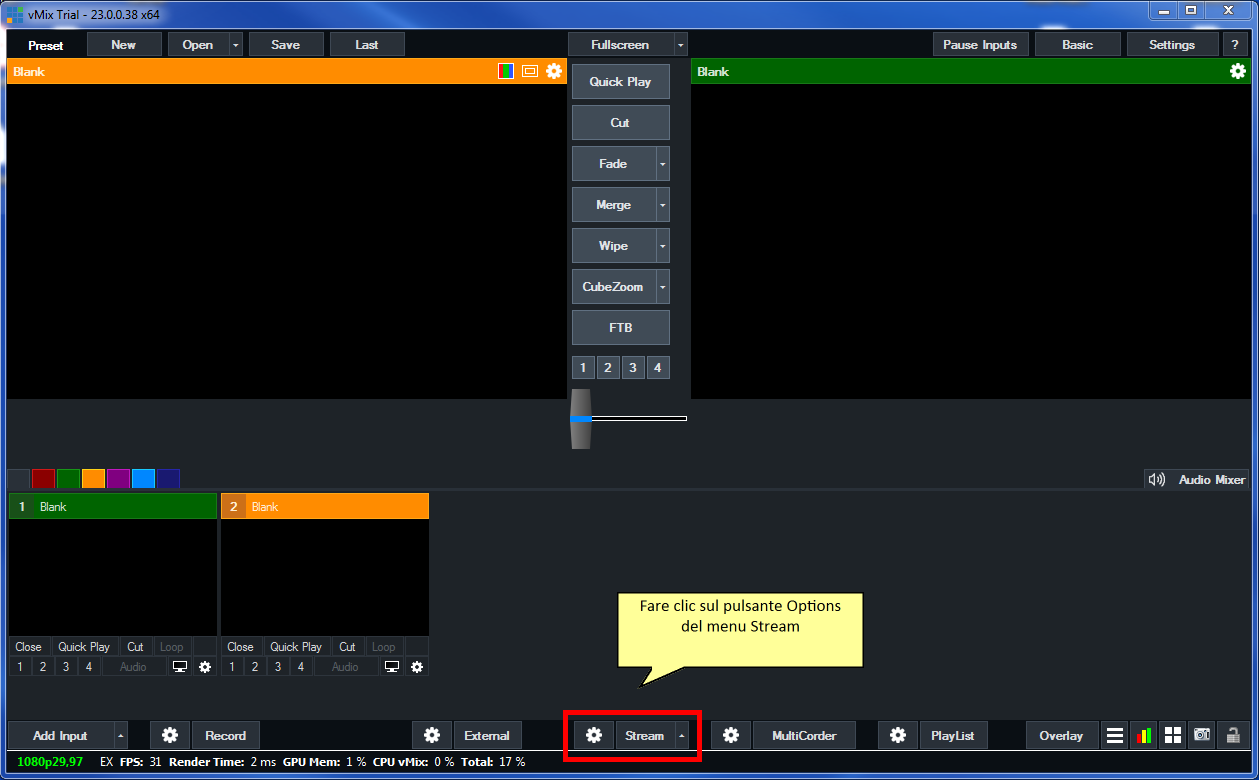Click Pause Inputs in top bar
The height and width of the screenshot is (780, 1260).
tap(980, 44)
